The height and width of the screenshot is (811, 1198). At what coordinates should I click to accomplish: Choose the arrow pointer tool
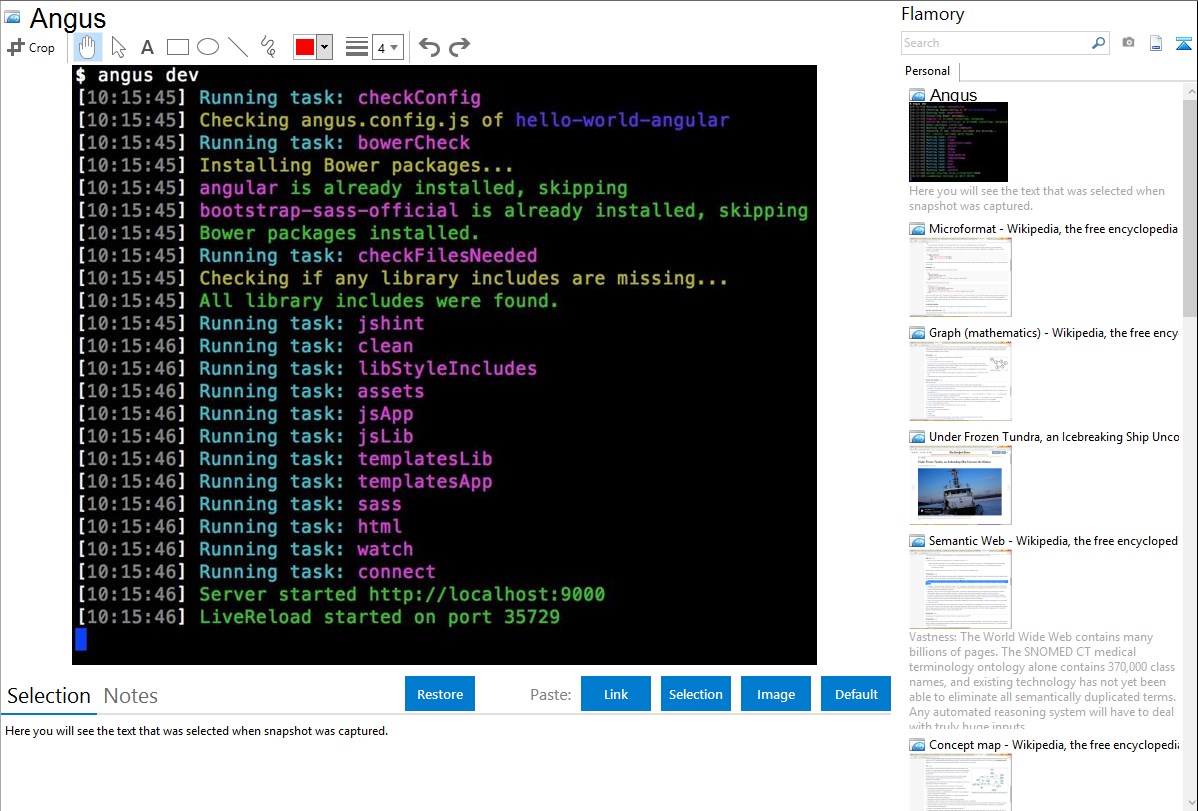click(118, 47)
